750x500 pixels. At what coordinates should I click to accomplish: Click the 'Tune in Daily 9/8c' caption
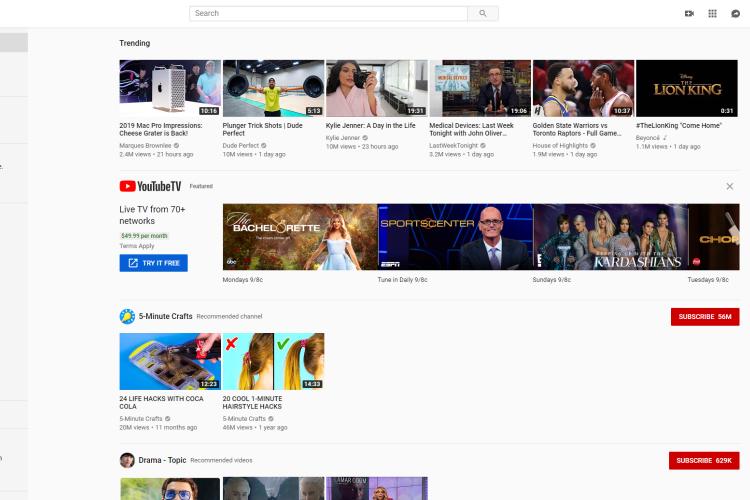[402, 280]
